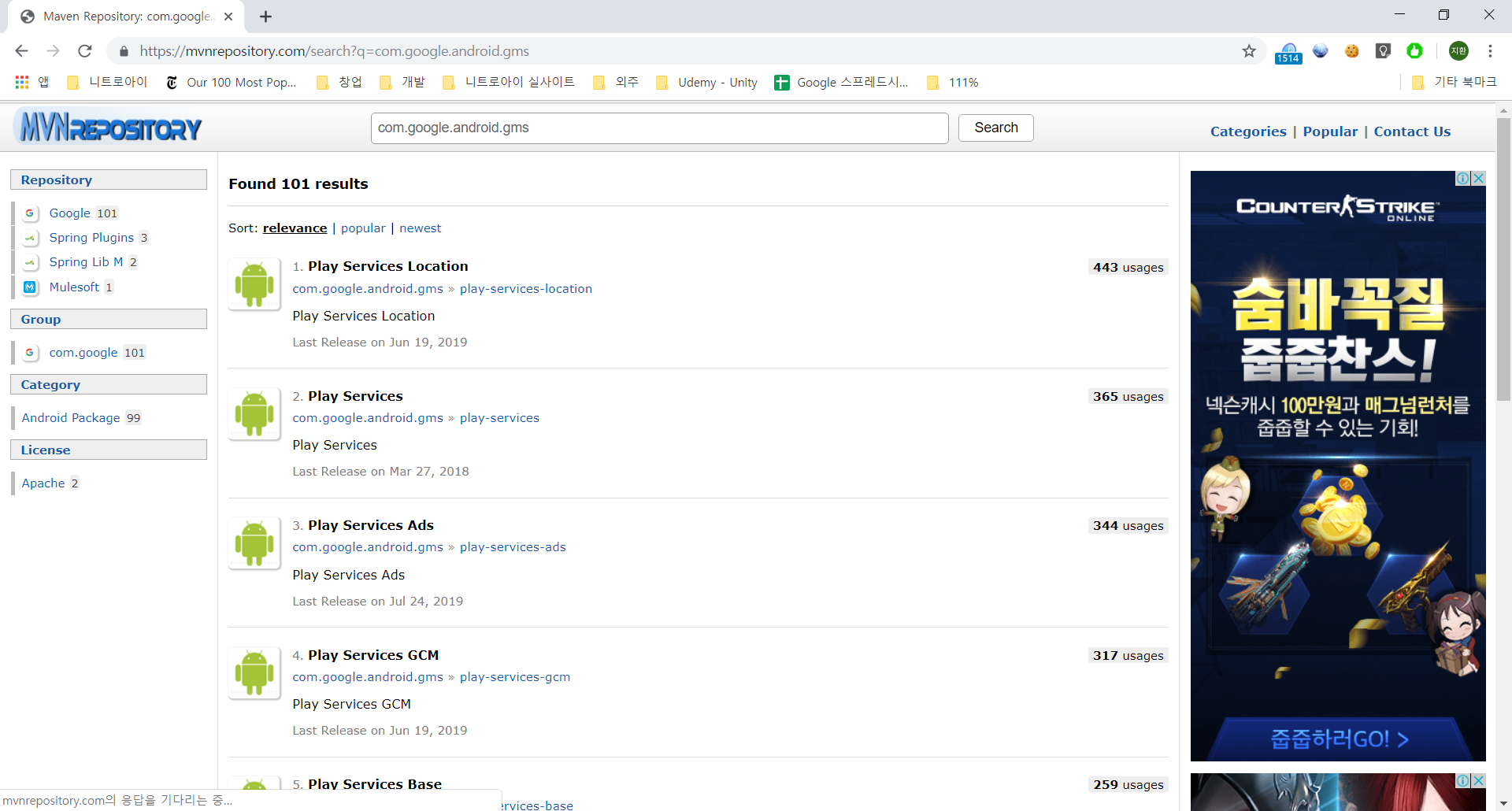Click the AdChoices info icon on the ad

1462,179
